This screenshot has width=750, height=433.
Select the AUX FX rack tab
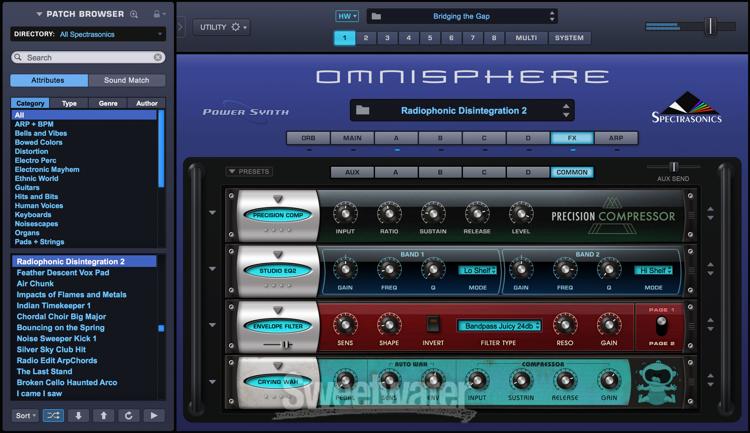click(x=352, y=172)
